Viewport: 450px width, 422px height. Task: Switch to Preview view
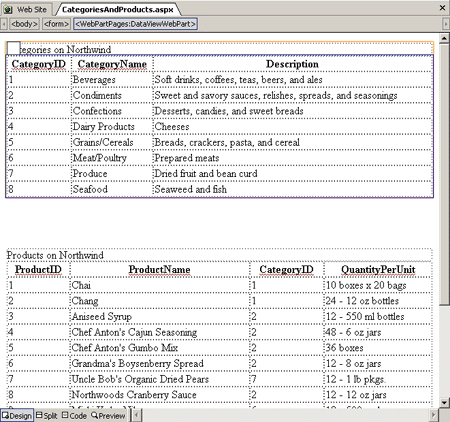108,416
